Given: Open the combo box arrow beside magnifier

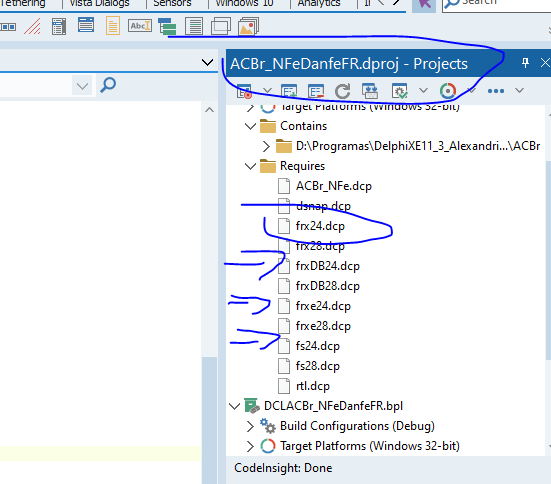Looking at the screenshot, I should coord(82,85).
